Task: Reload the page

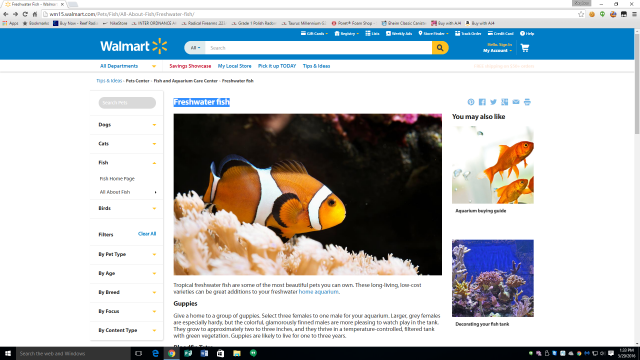Action: click(x=25, y=14)
